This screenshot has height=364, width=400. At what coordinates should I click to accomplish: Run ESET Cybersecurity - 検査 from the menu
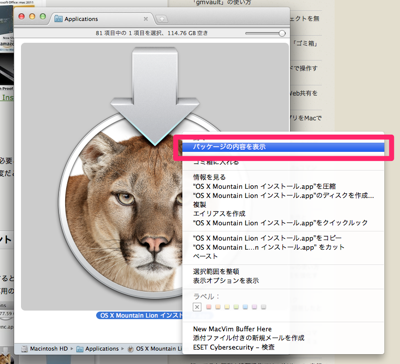234,347
